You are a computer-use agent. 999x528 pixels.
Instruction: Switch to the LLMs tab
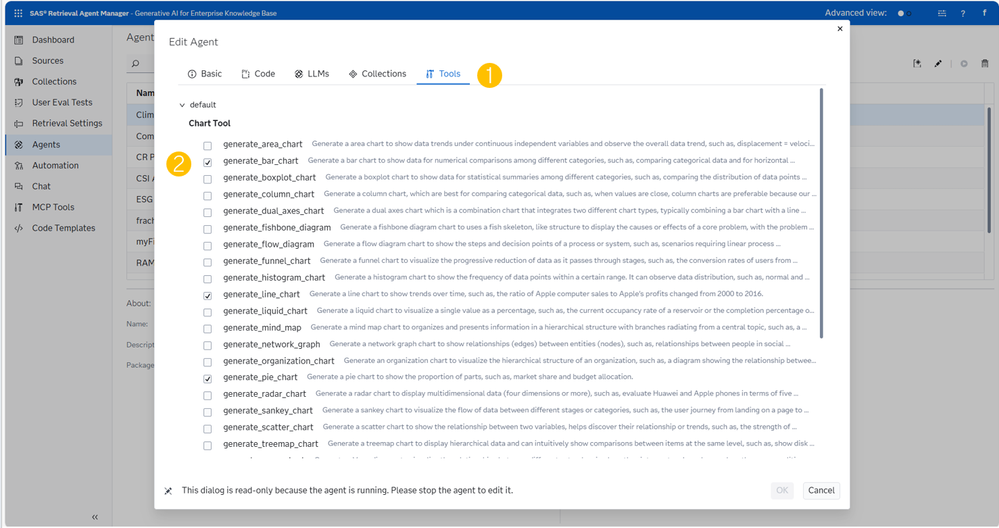(x=312, y=74)
